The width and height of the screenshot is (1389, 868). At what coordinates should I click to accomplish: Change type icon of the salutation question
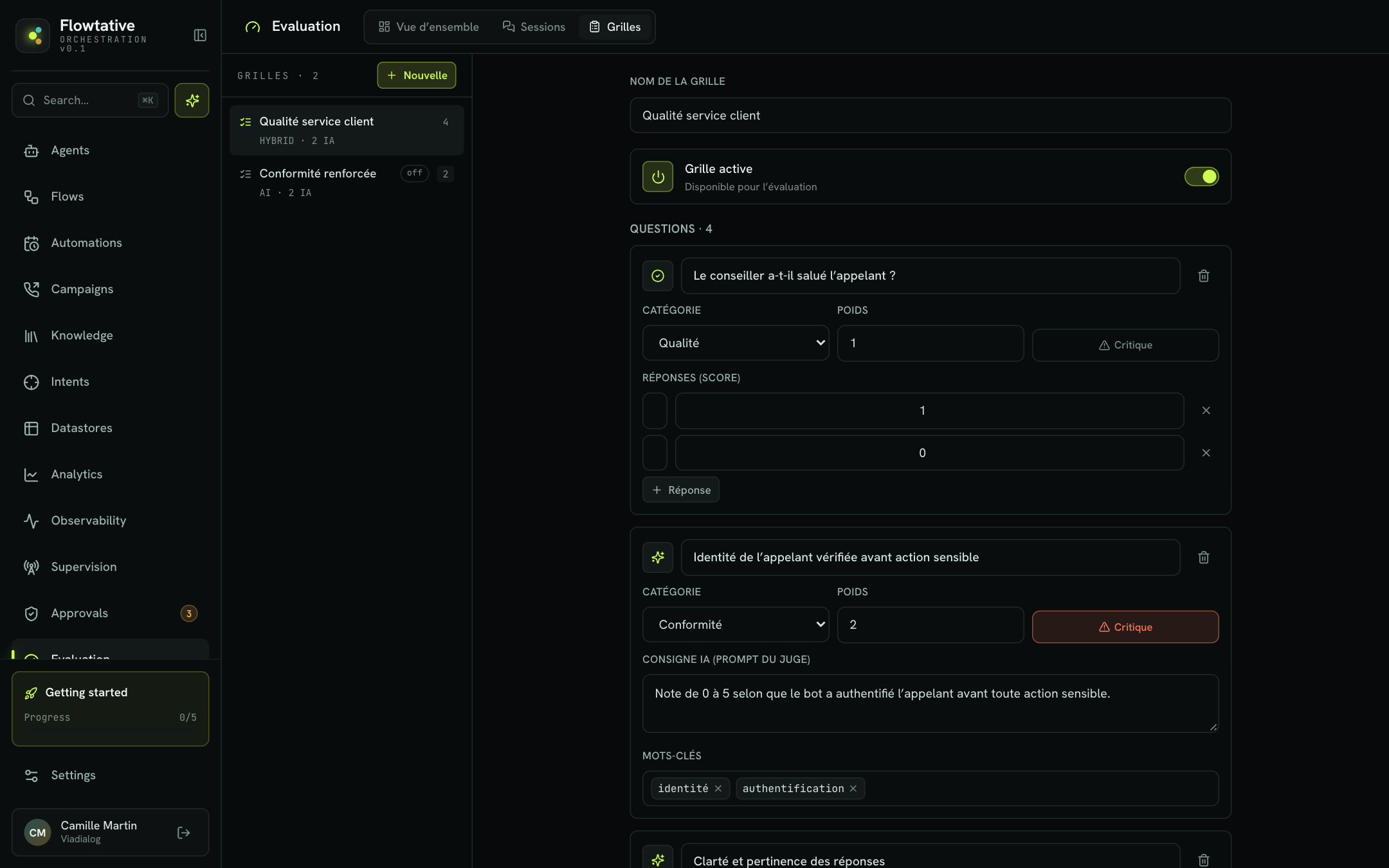(658, 276)
